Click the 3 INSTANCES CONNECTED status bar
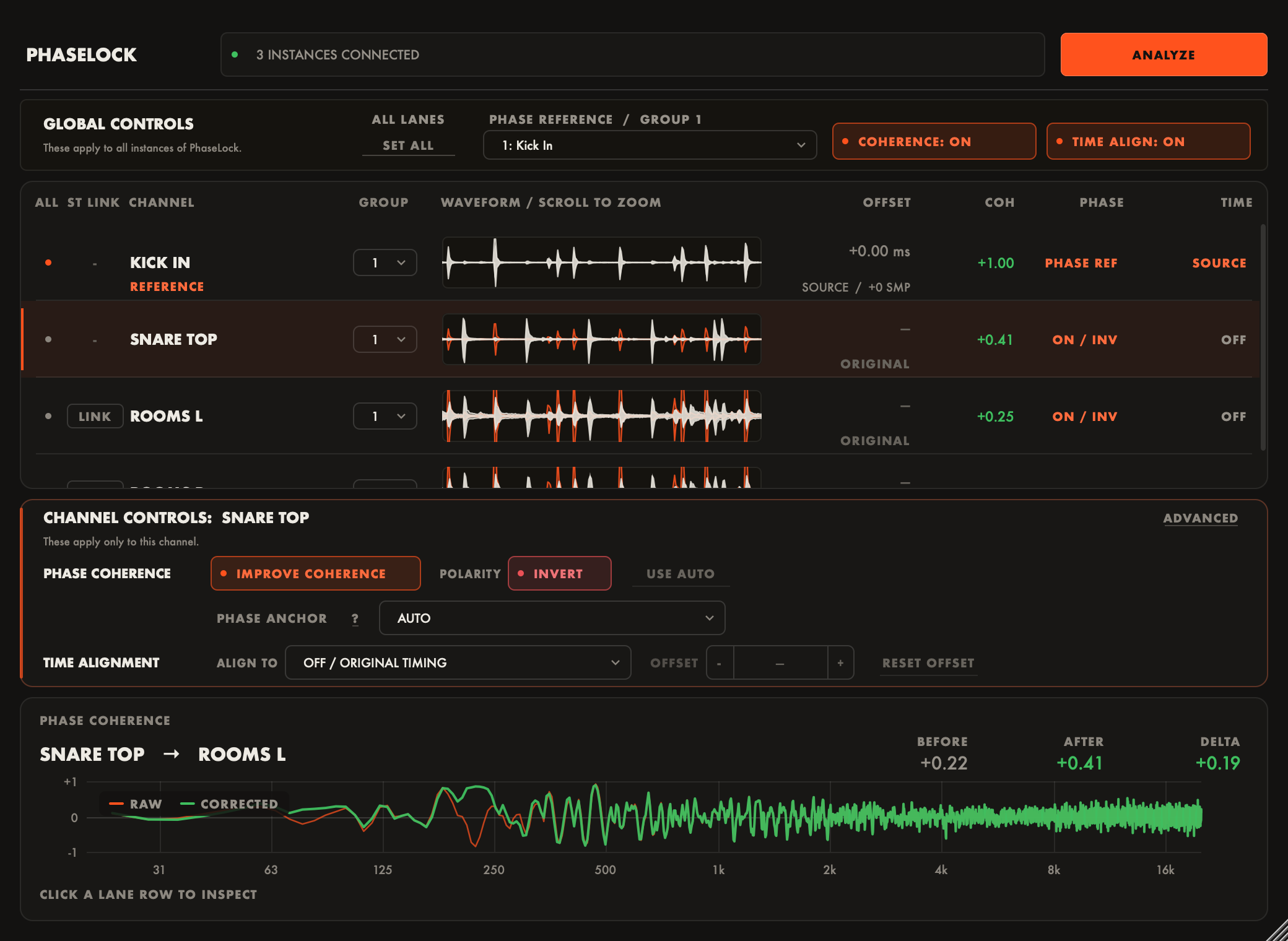Screen dimensions: 1288x941 pyautogui.click(x=632, y=54)
